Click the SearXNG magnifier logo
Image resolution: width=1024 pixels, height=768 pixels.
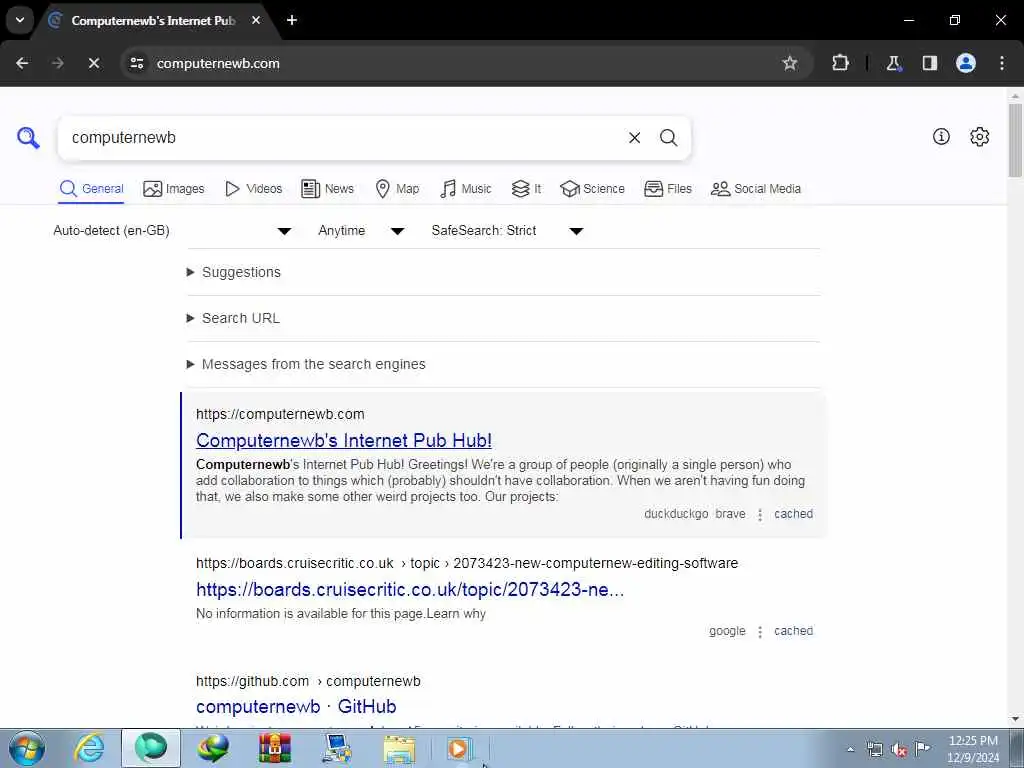point(28,138)
